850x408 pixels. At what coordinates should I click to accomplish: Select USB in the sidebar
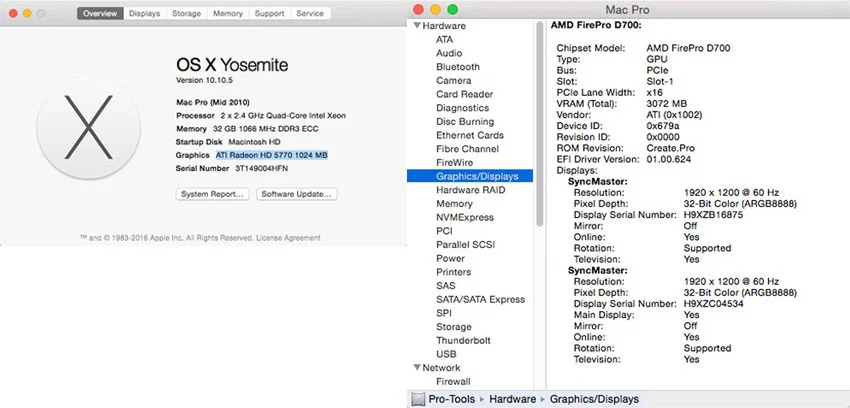pyautogui.click(x=446, y=354)
